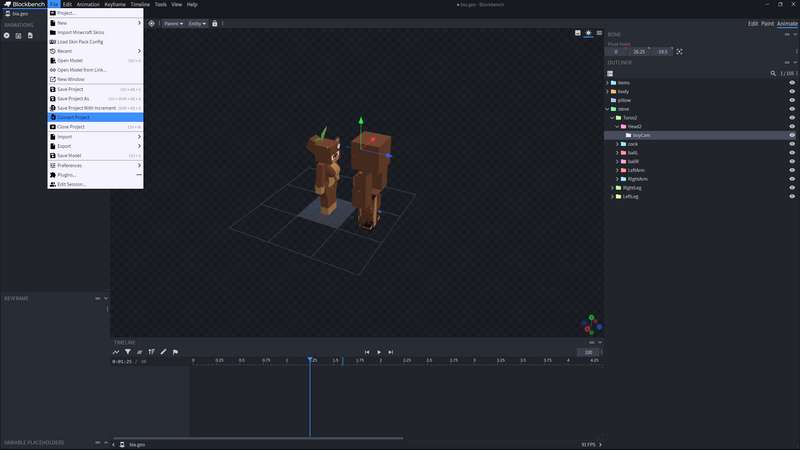Click the playhead marker on timeline ruler
Viewport: 800px width, 450px height.
coord(310,360)
